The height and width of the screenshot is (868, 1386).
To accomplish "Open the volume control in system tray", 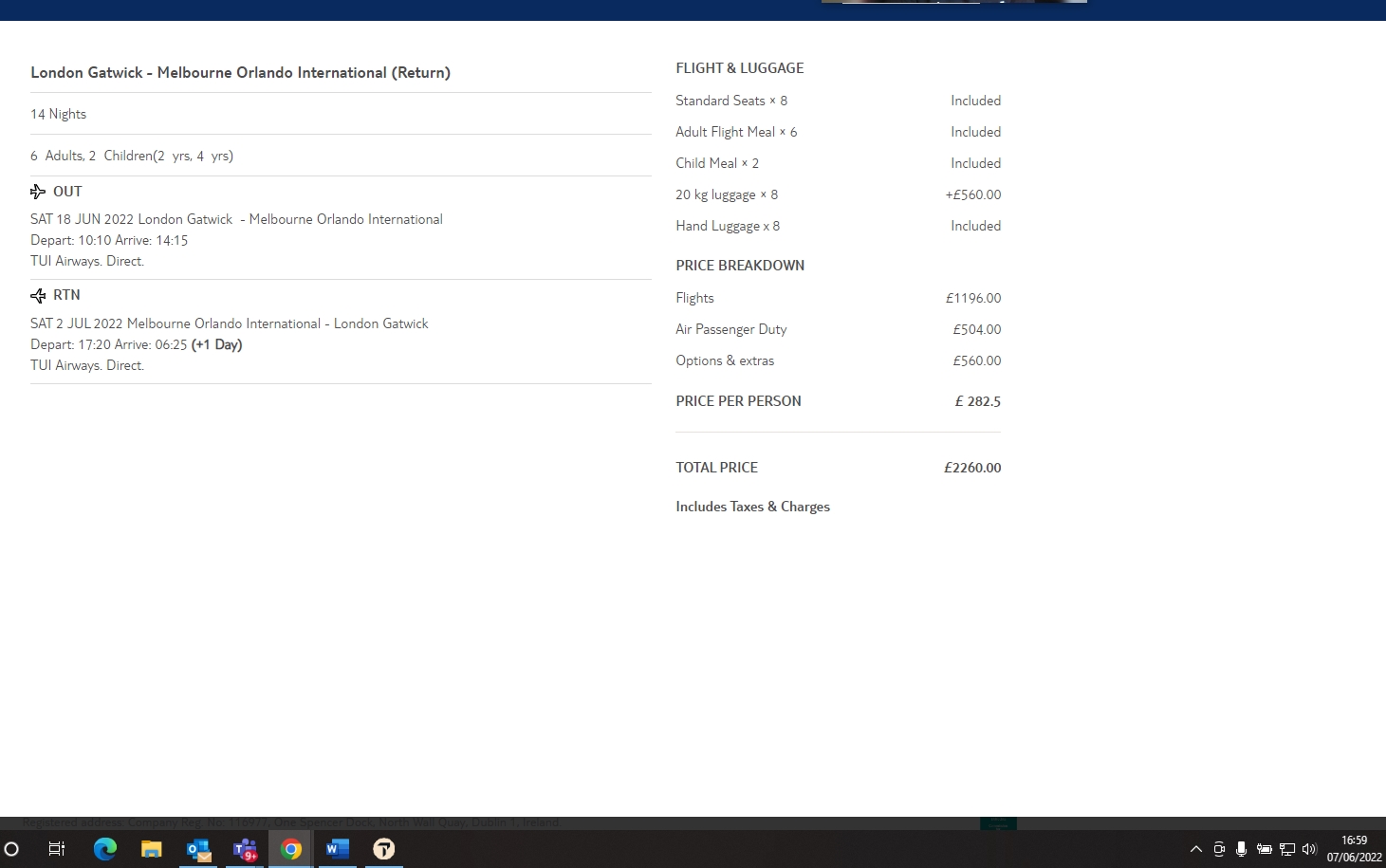I will [x=1310, y=849].
